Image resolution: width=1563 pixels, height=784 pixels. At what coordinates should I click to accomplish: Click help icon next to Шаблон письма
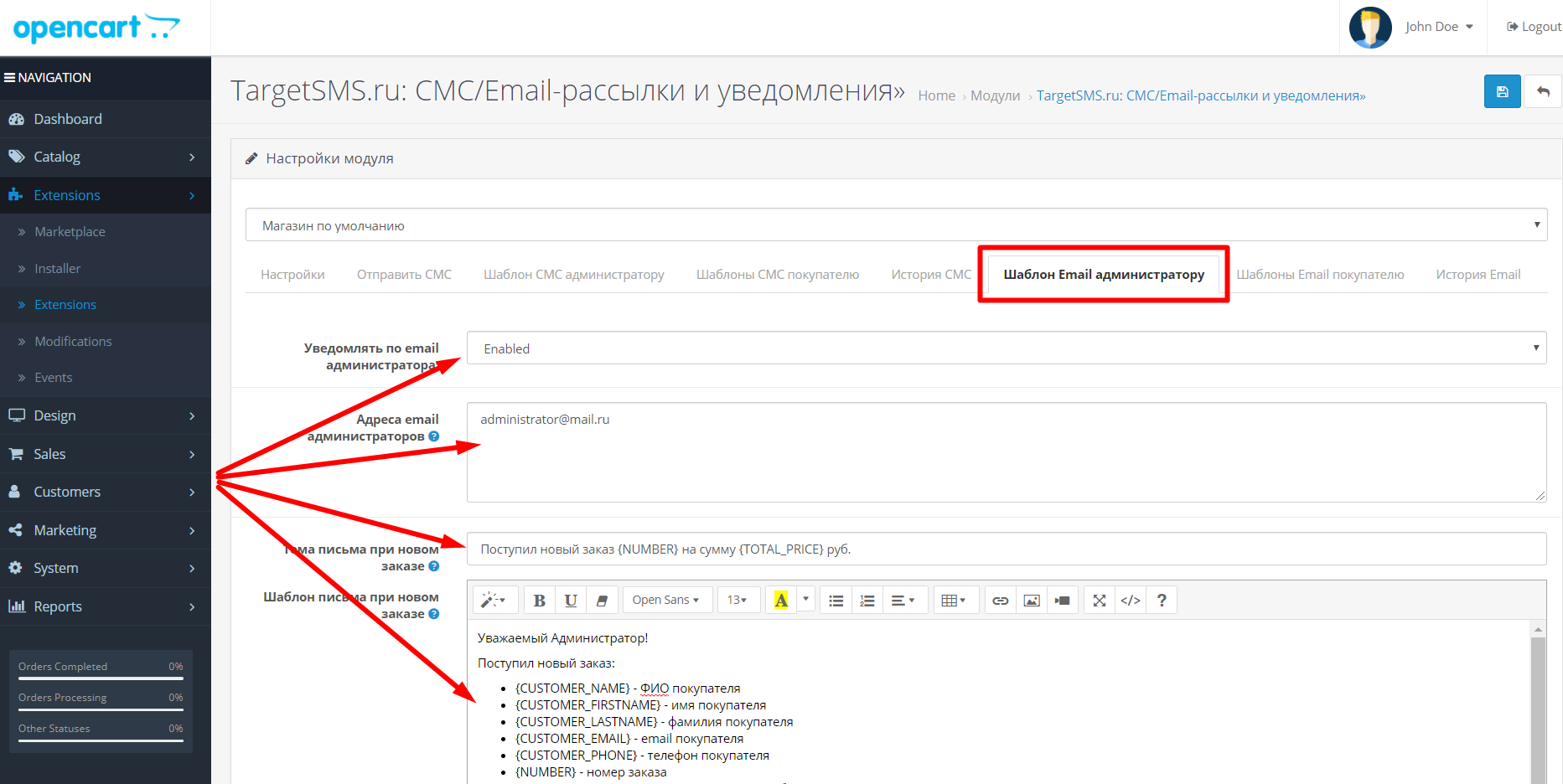point(433,614)
